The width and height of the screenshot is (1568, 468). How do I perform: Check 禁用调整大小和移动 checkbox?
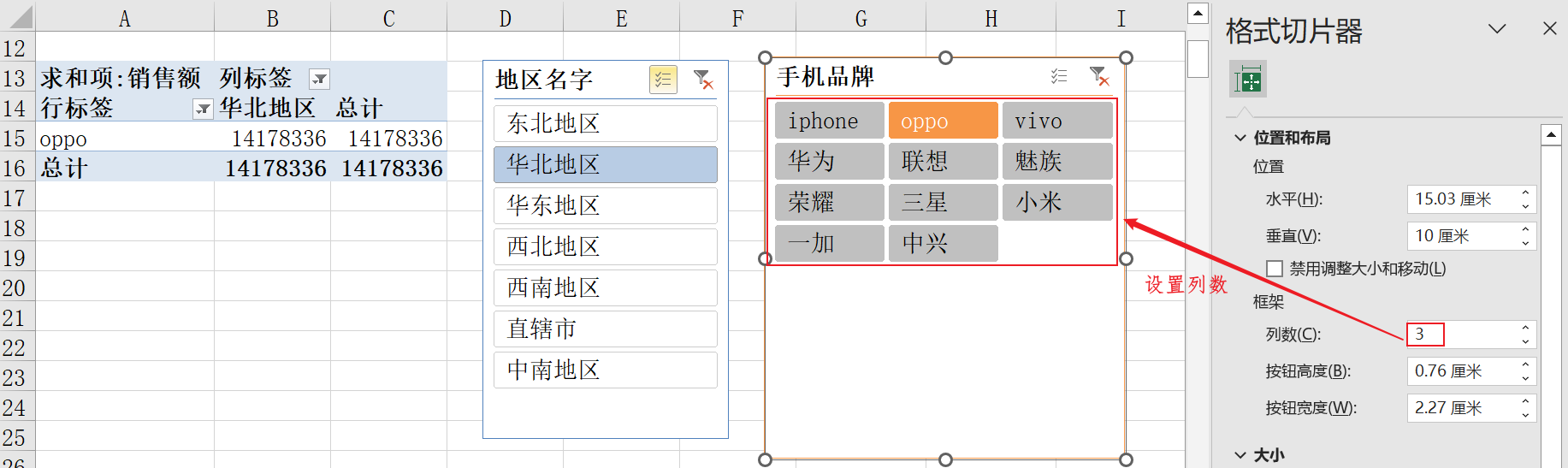click(x=1275, y=269)
